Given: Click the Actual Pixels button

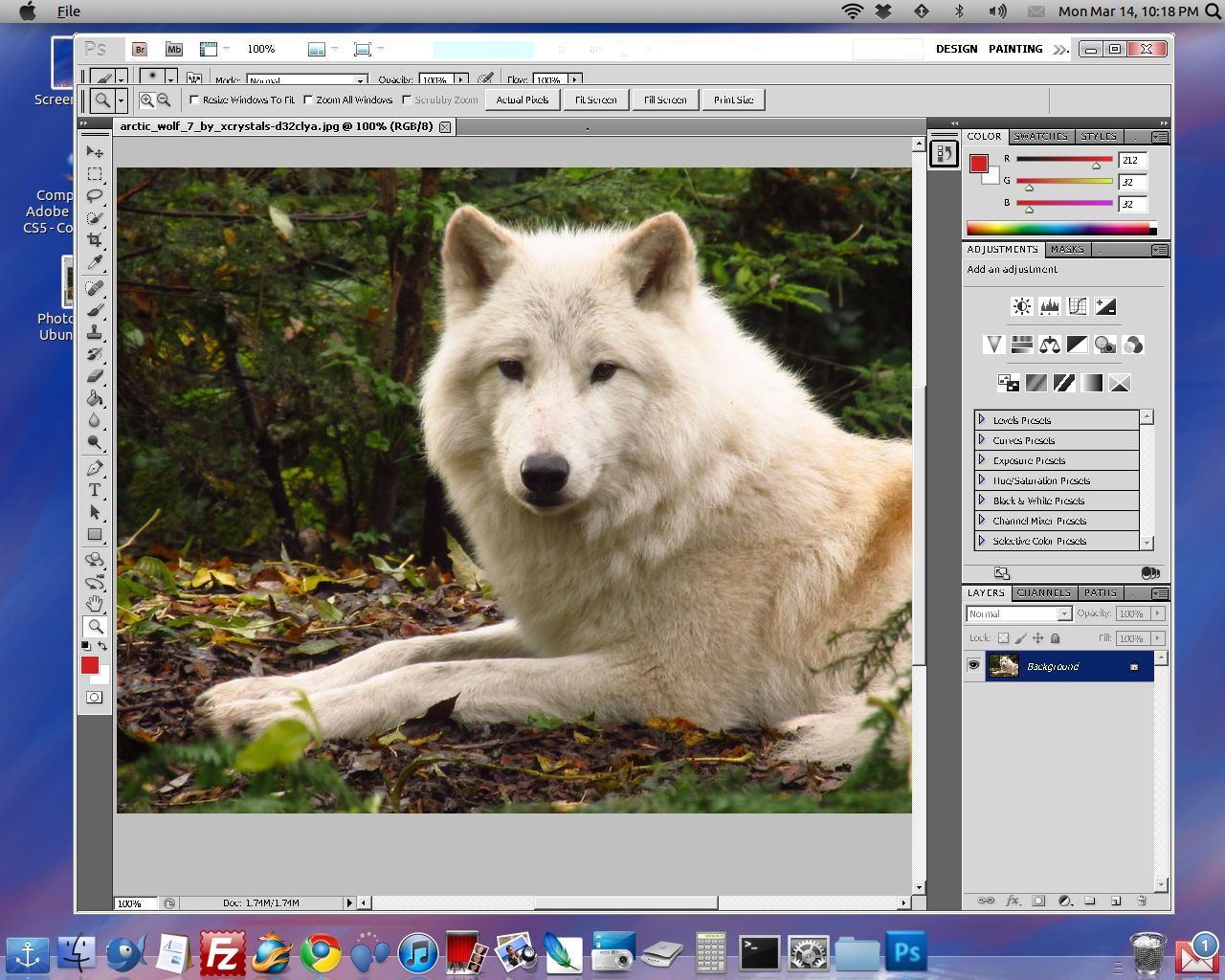Looking at the screenshot, I should tap(523, 100).
